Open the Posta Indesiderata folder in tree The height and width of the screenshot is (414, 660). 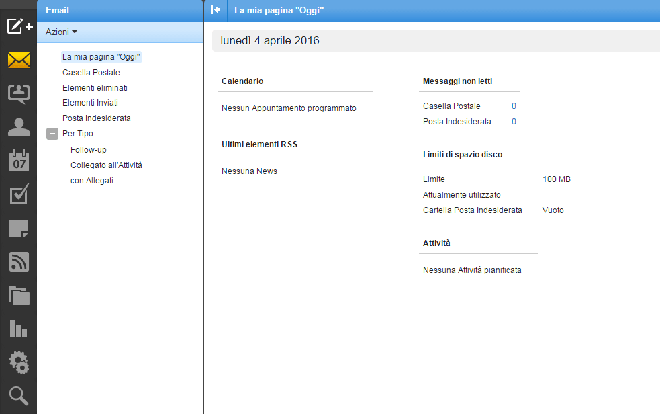click(96, 118)
